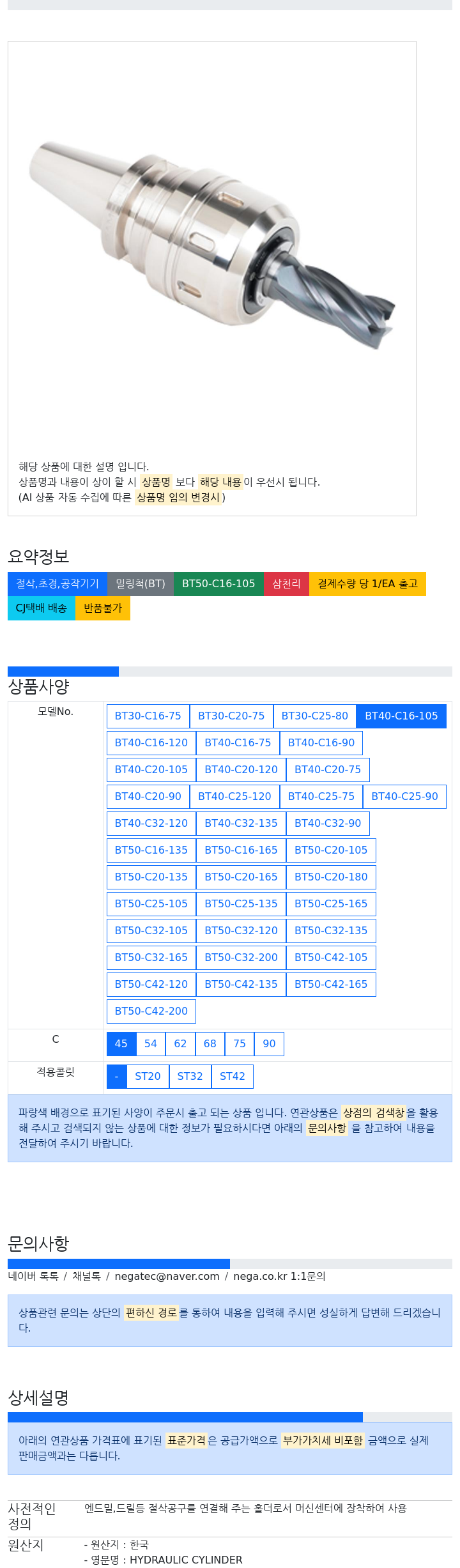Select ST20 collet option
This screenshot has width=460, height=1568.
point(148,1077)
